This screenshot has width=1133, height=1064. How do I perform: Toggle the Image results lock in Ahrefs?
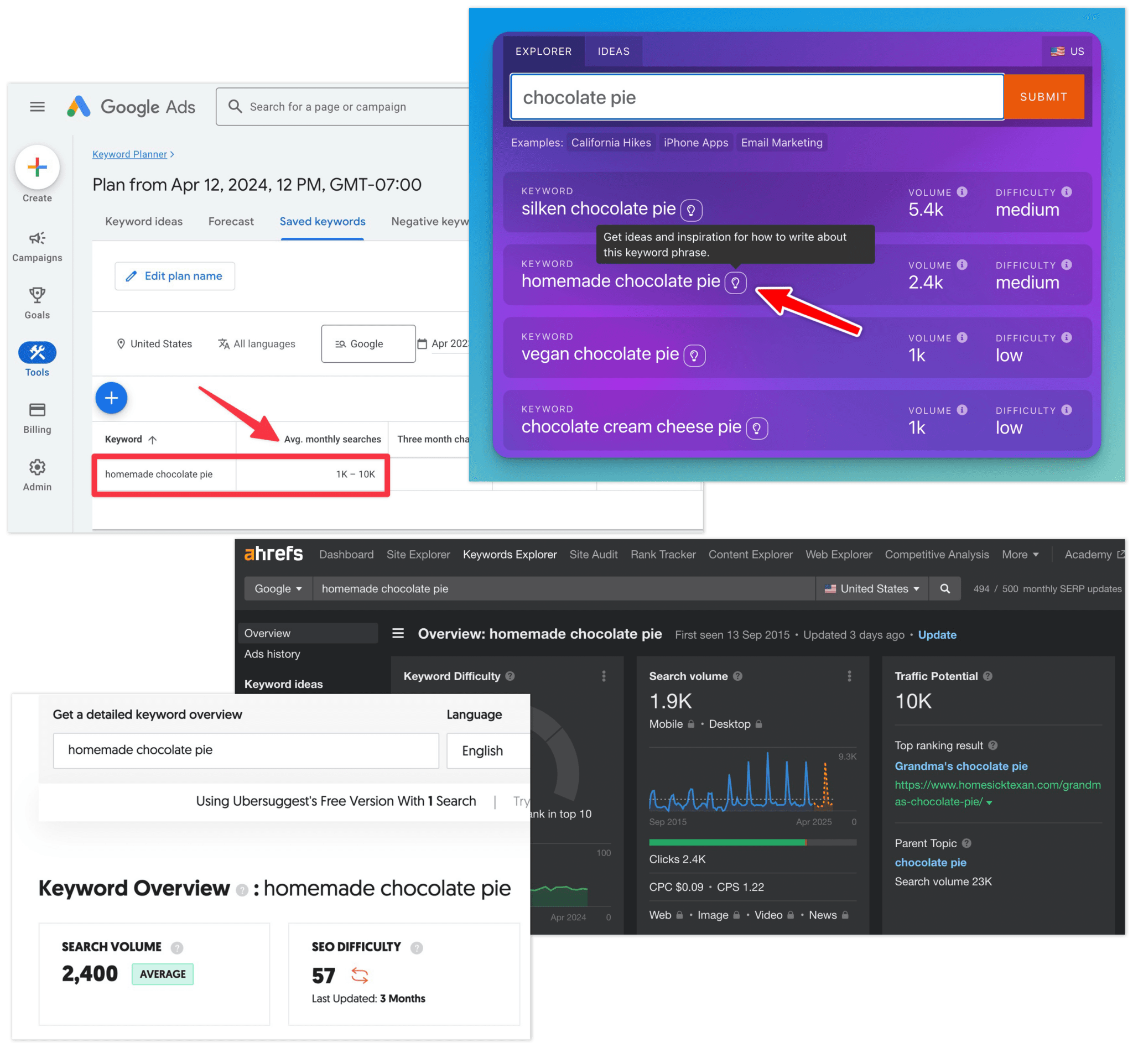coord(737,915)
